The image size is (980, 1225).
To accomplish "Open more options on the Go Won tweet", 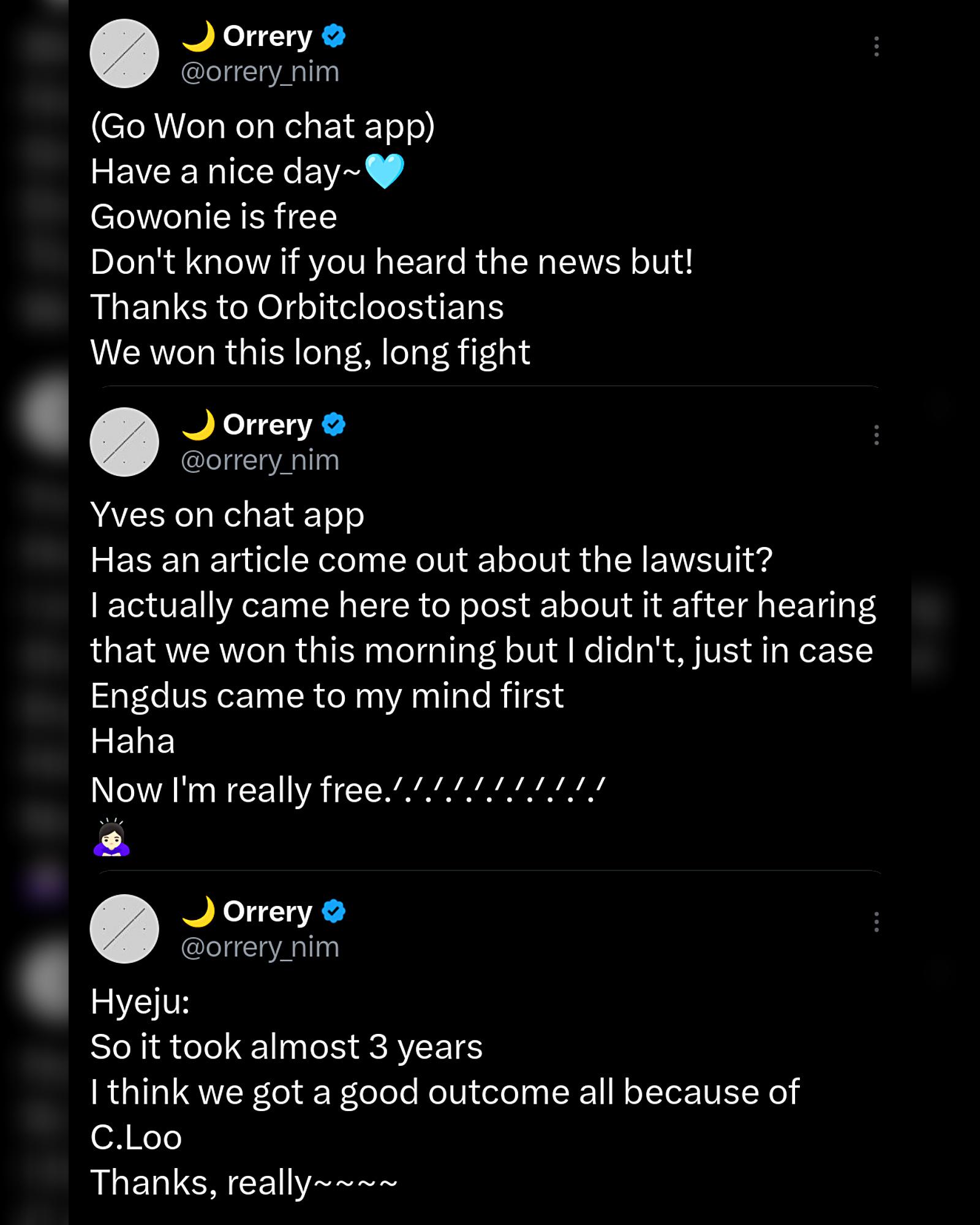I will 876,47.
